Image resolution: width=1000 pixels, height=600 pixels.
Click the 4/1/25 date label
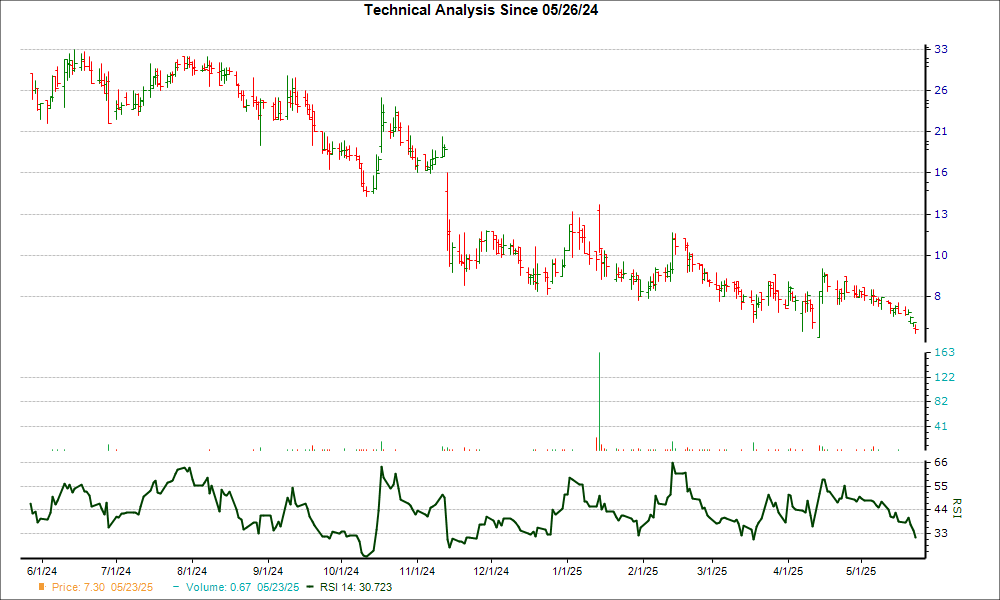tap(788, 571)
